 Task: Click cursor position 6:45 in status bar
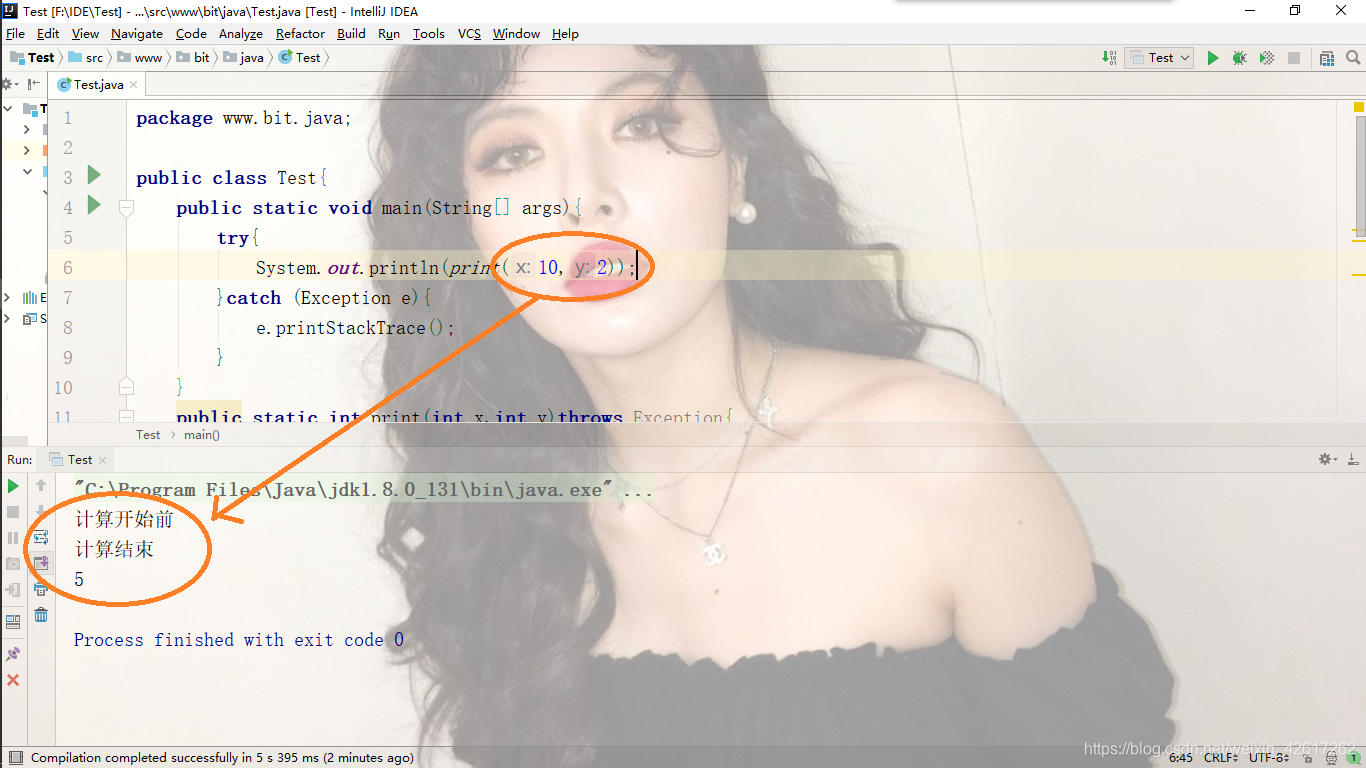(x=1181, y=758)
